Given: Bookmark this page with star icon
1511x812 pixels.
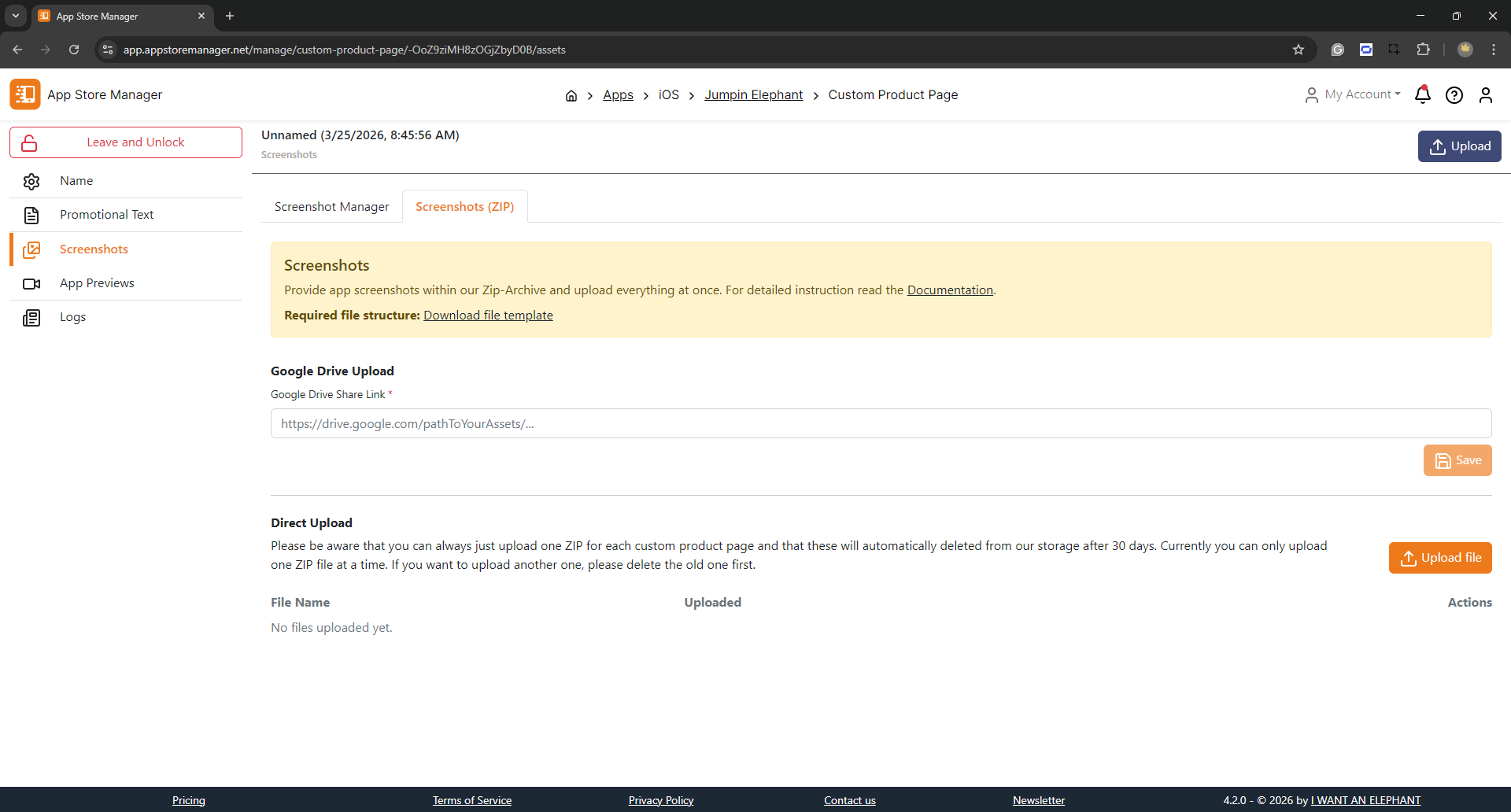Looking at the screenshot, I should 1299,50.
